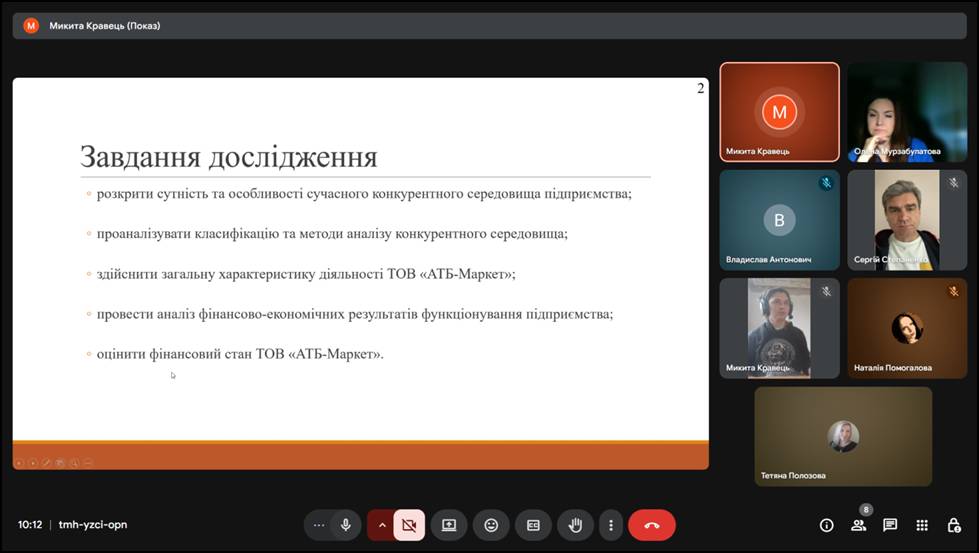Turn on the camera

tap(409, 525)
